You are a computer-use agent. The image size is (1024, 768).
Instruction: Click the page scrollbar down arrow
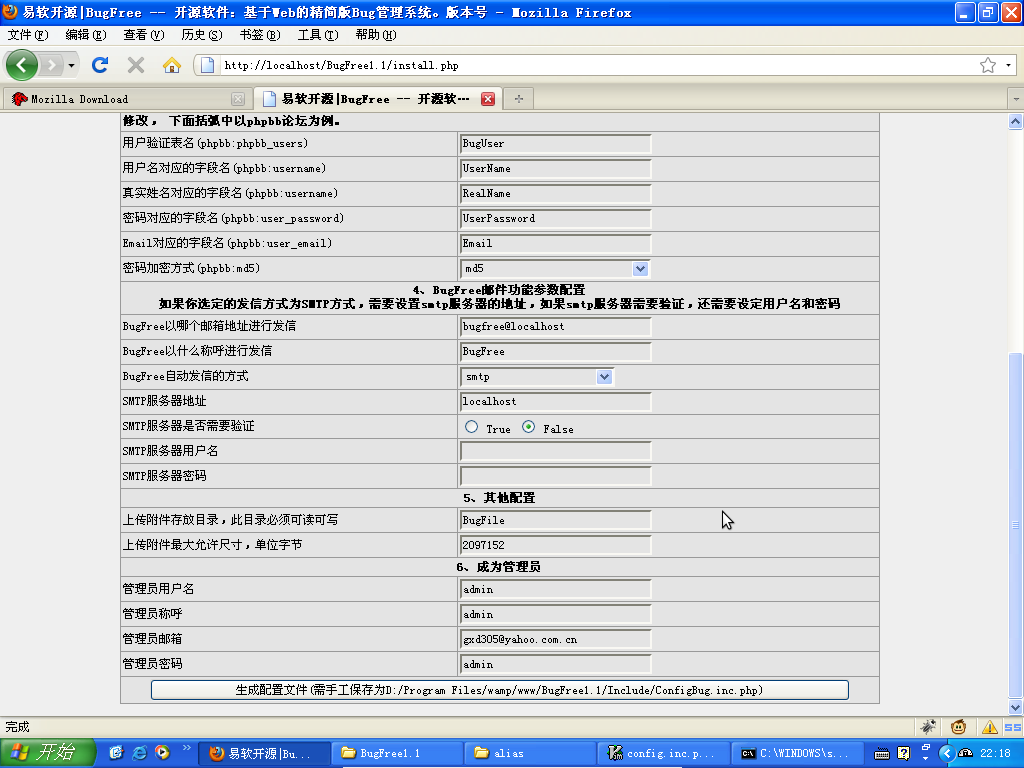(1016, 707)
